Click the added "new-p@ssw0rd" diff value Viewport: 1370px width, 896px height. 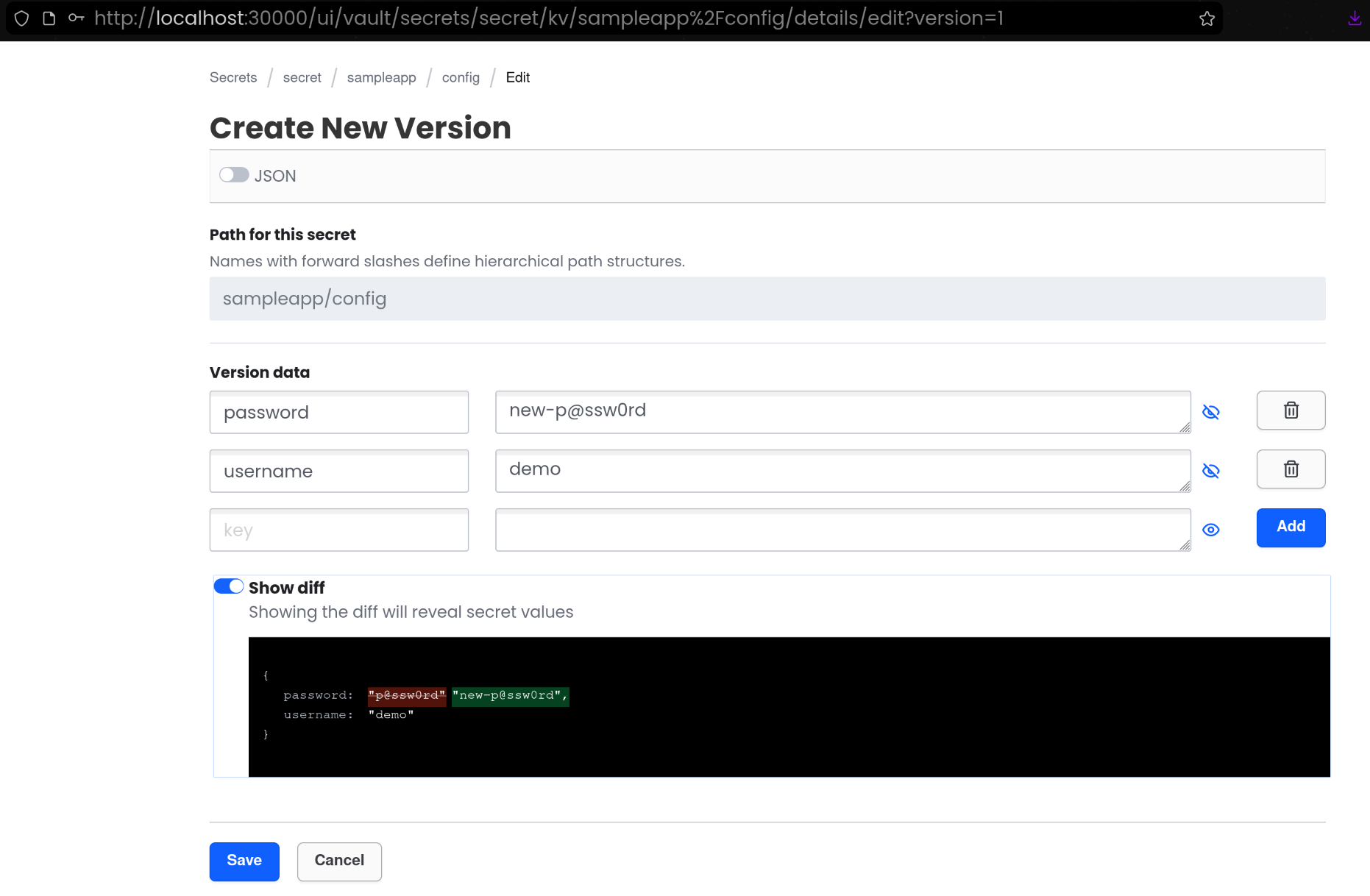[x=511, y=695]
